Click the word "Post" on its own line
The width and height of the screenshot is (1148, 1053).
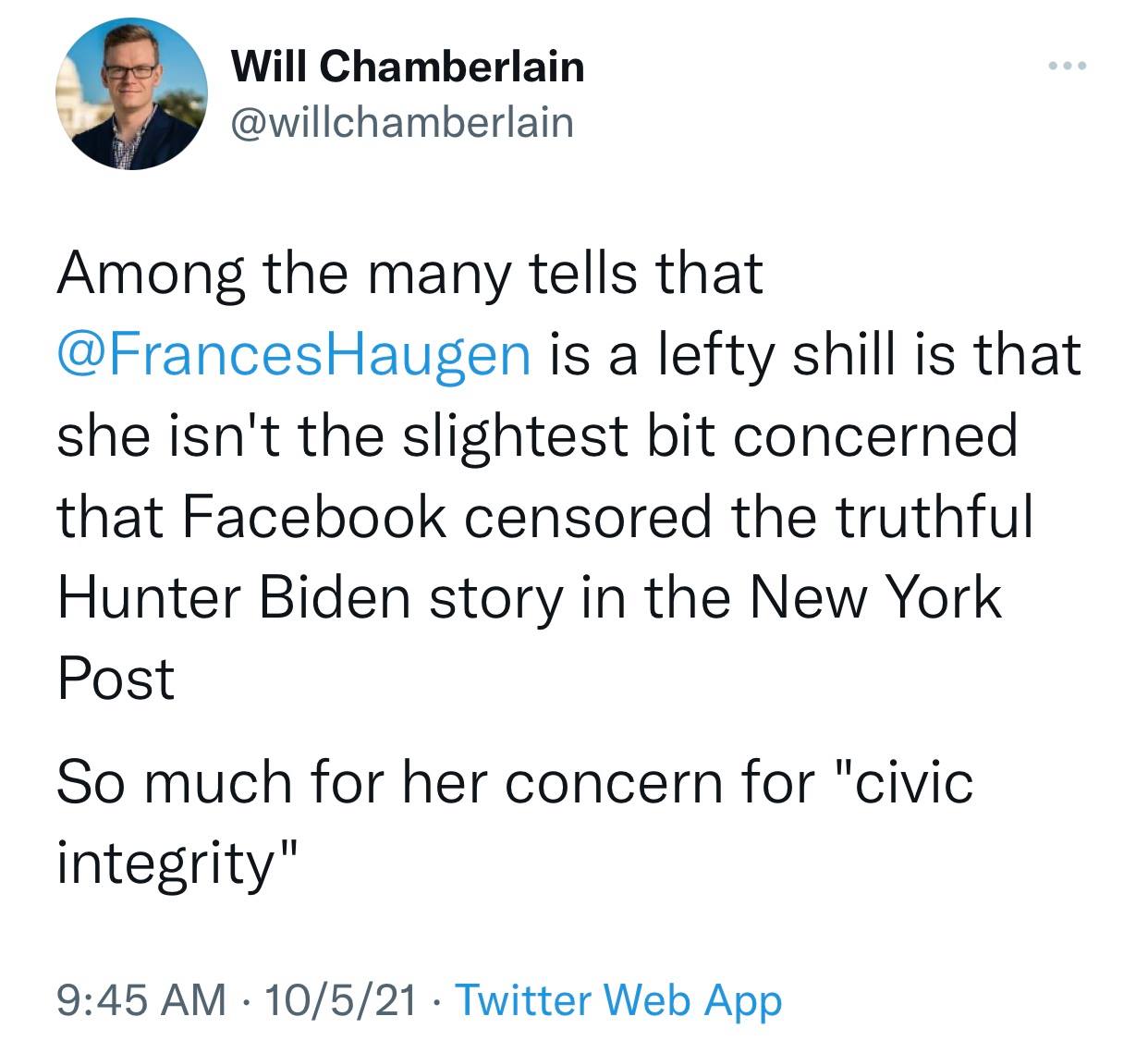click(x=116, y=679)
